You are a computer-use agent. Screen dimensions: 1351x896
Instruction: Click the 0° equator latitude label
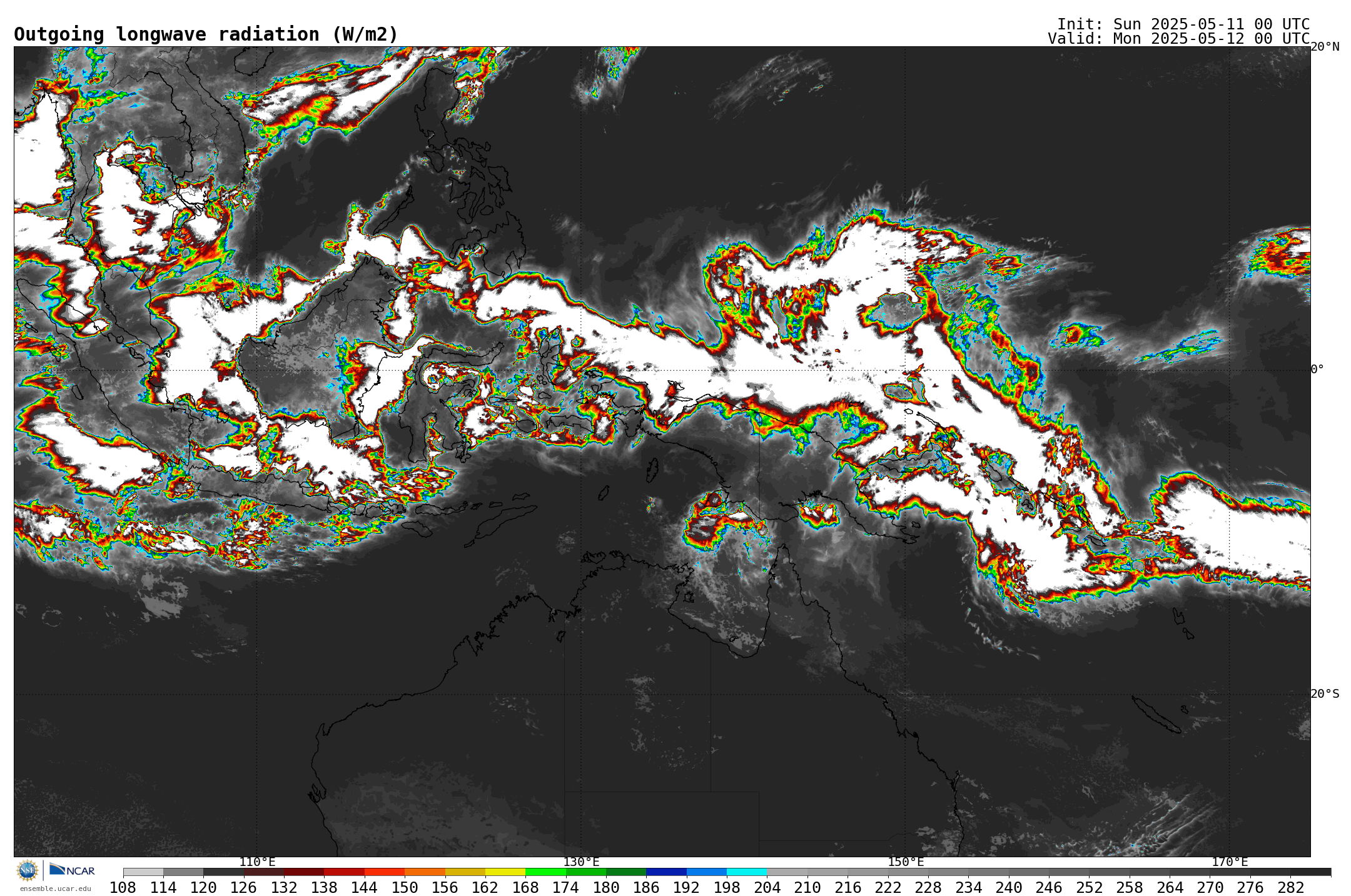point(1317,370)
